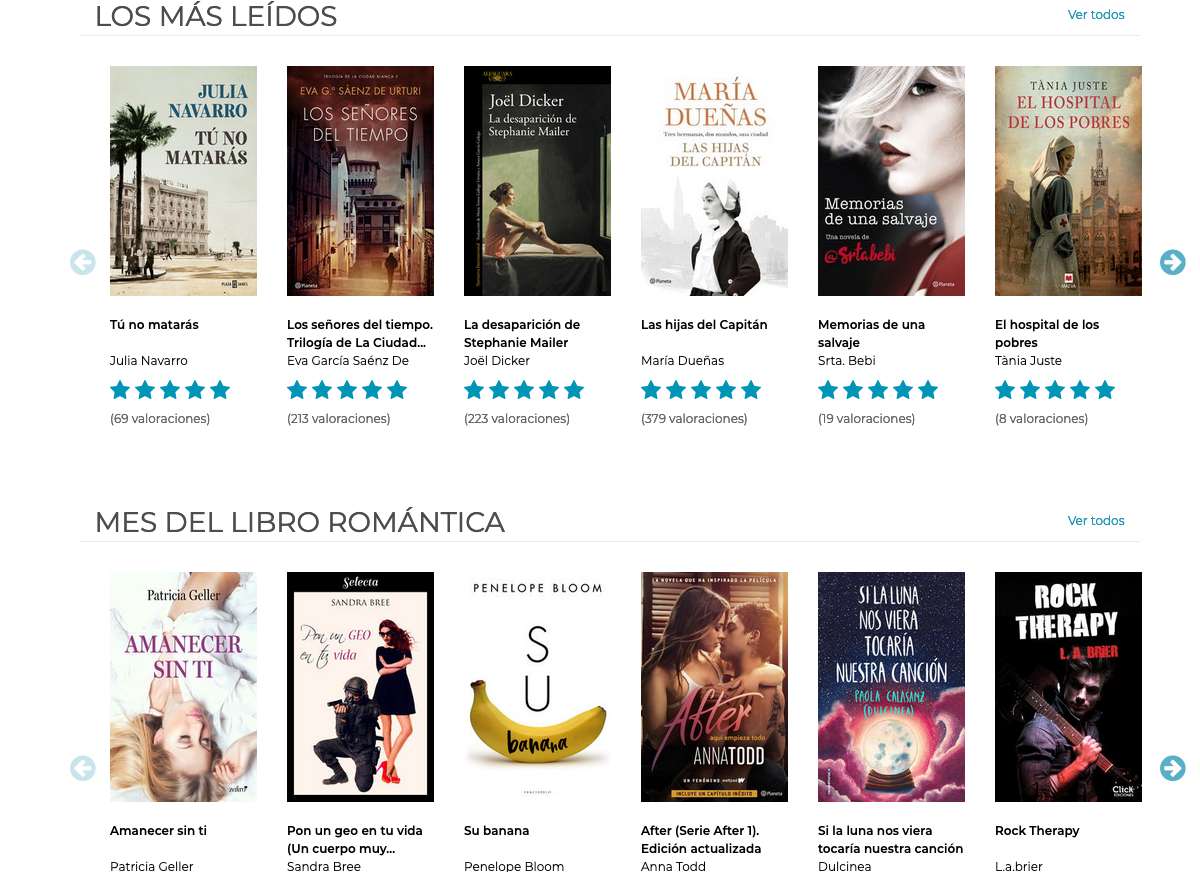Open author Joël Dicker link

(497, 361)
